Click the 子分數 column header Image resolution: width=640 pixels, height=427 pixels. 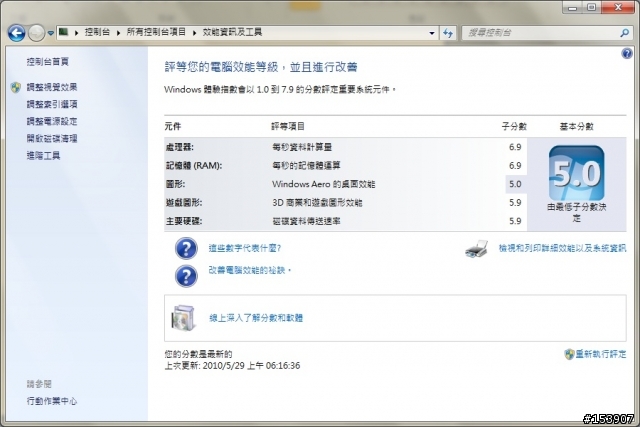[x=514, y=127]
